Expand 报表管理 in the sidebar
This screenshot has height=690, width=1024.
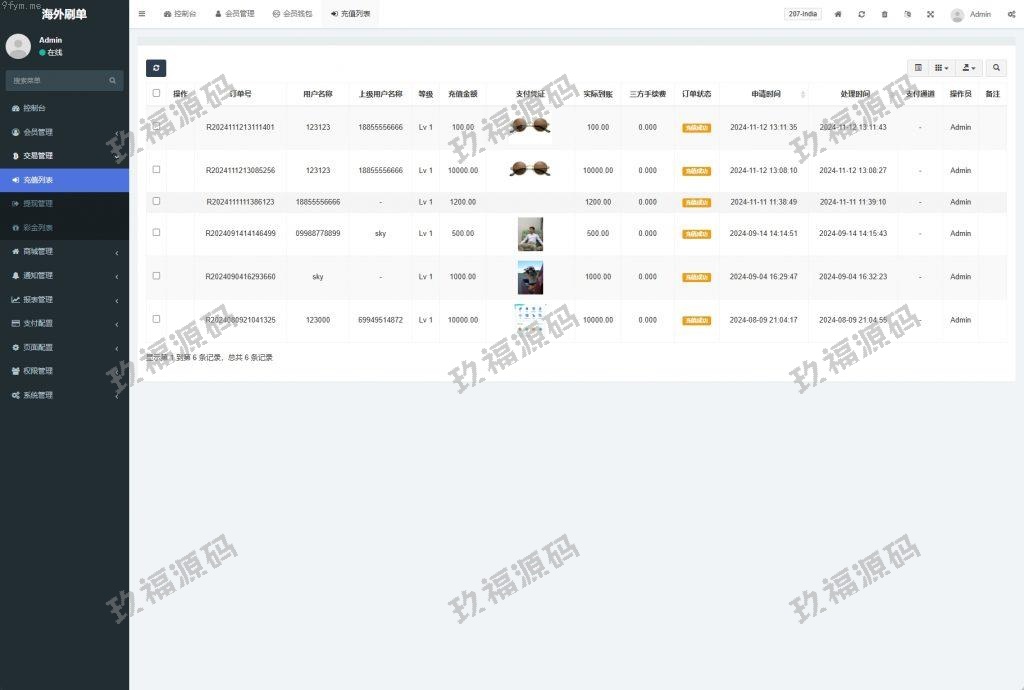coord(64,300)
